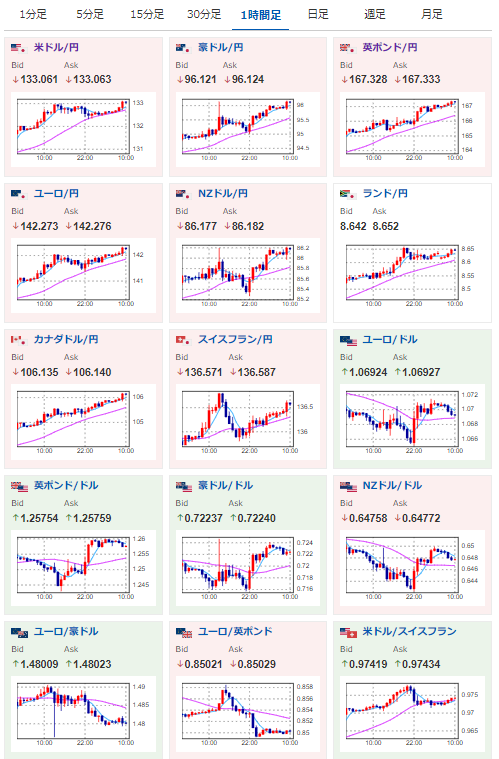
Task: Click the South Africa flag icon beside ランド/円
Action: point(348,194)
